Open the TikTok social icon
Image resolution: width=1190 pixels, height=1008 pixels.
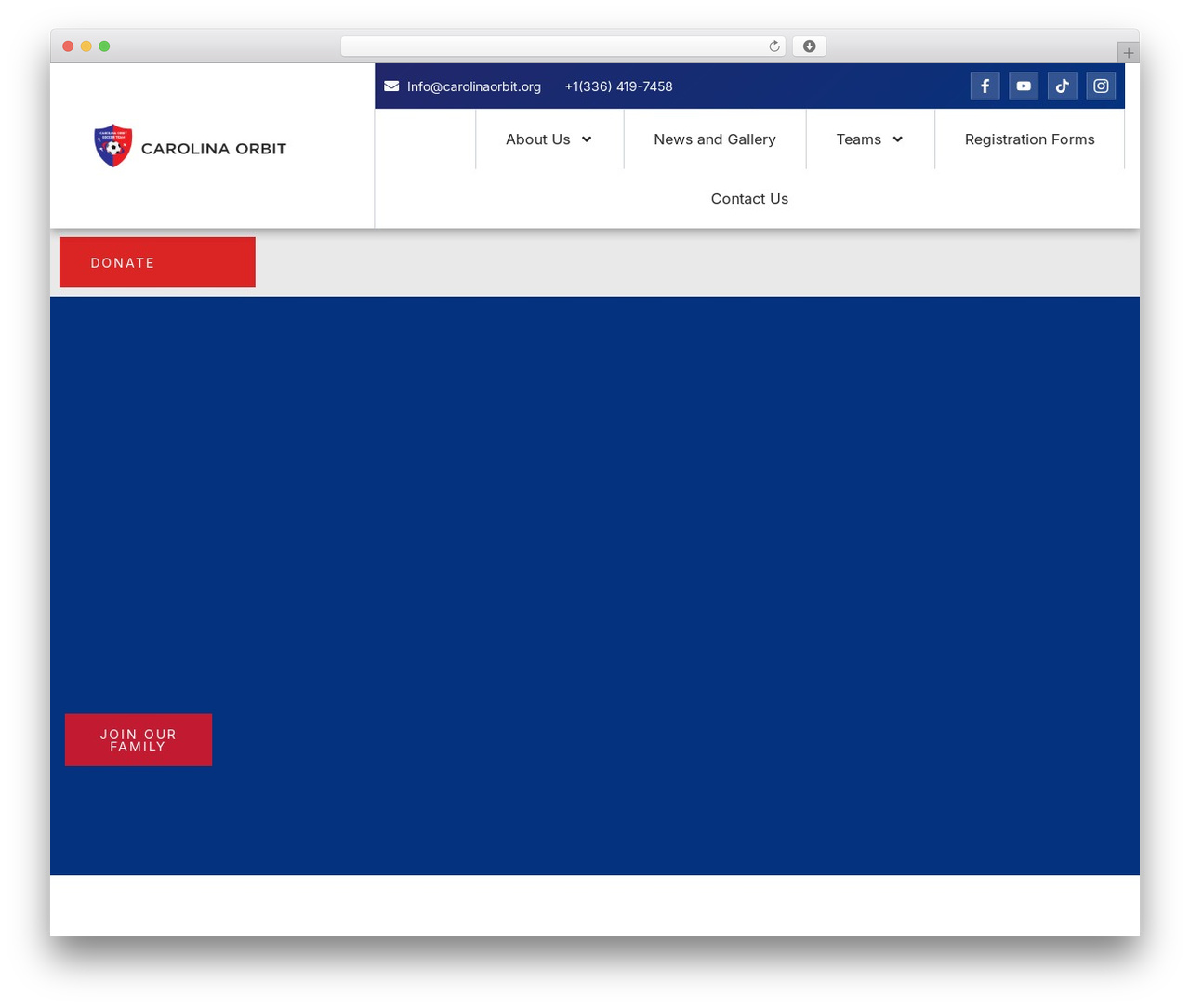pos(1063,86)
